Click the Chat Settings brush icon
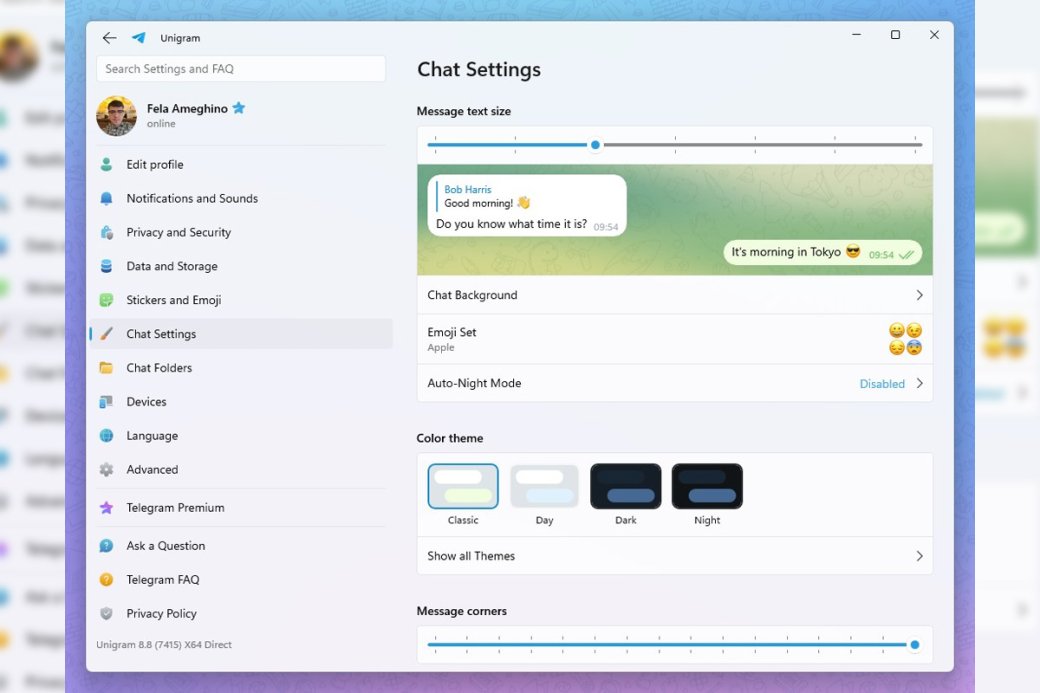This screenshot has width=1040, height=693. 106,334
